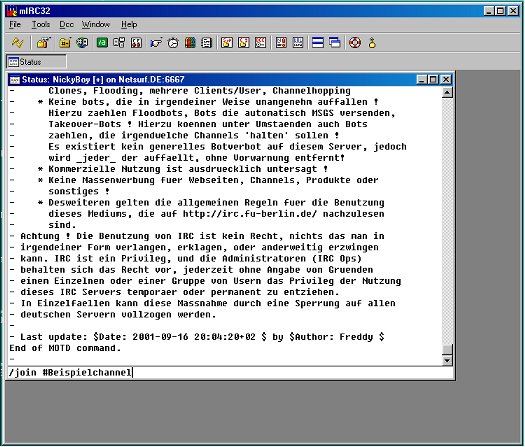The height and width of the screenshot is (447, 525).
Task: Open the Options folder-and-hammer icon
Action: tap(44, 43)
